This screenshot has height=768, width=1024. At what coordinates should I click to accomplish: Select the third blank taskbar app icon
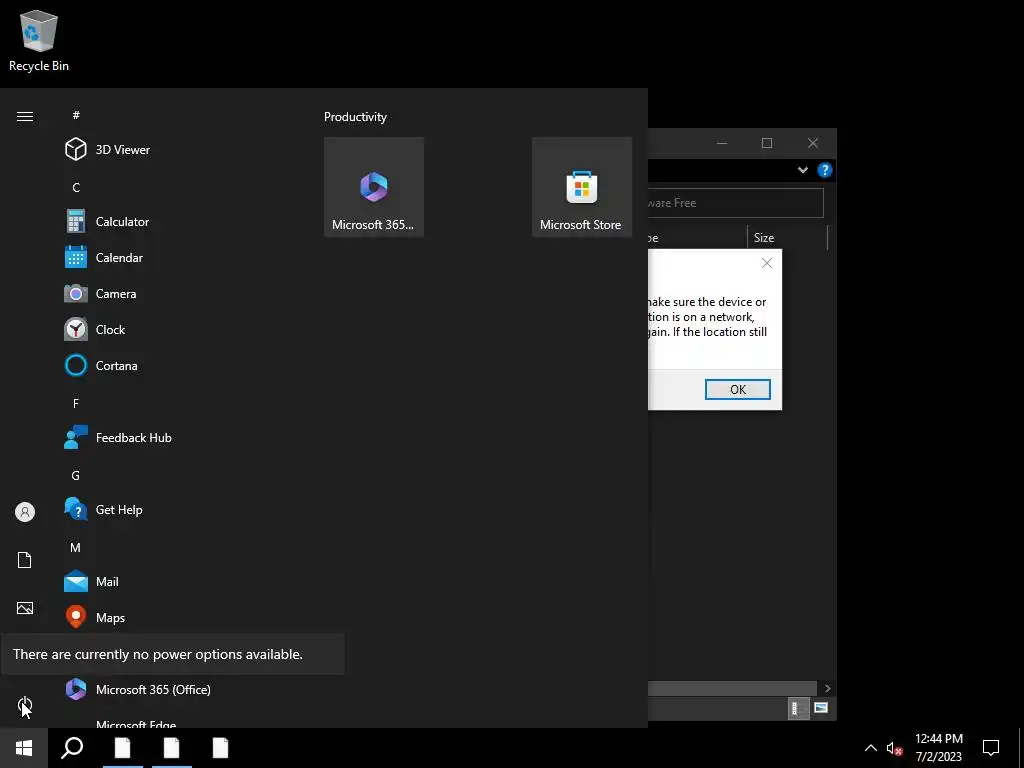221,748
